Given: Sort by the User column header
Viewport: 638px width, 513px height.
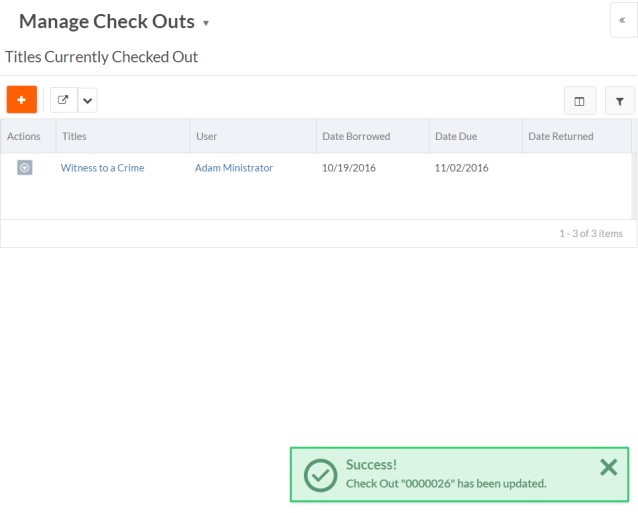Looking at the screenshot, I should coord(207,136).
